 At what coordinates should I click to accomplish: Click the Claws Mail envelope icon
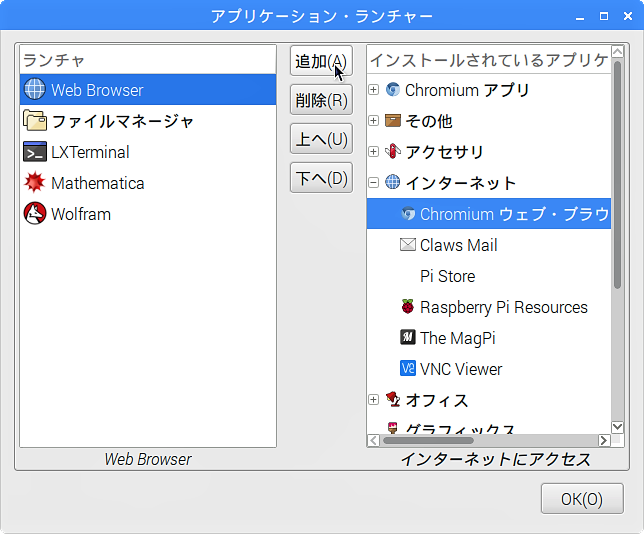pyautogui.click(x=408, y=245)
